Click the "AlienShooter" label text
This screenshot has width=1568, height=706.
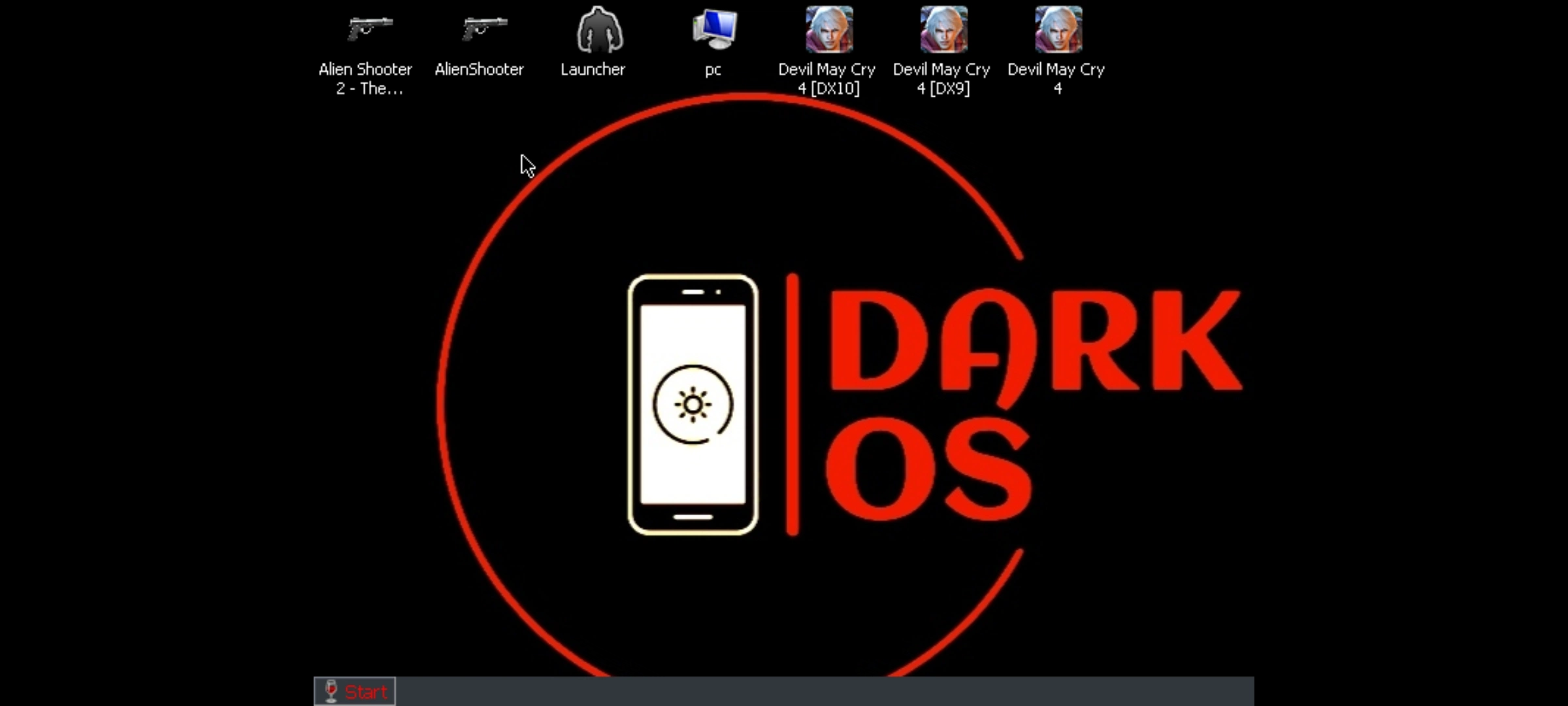point(480,69)
